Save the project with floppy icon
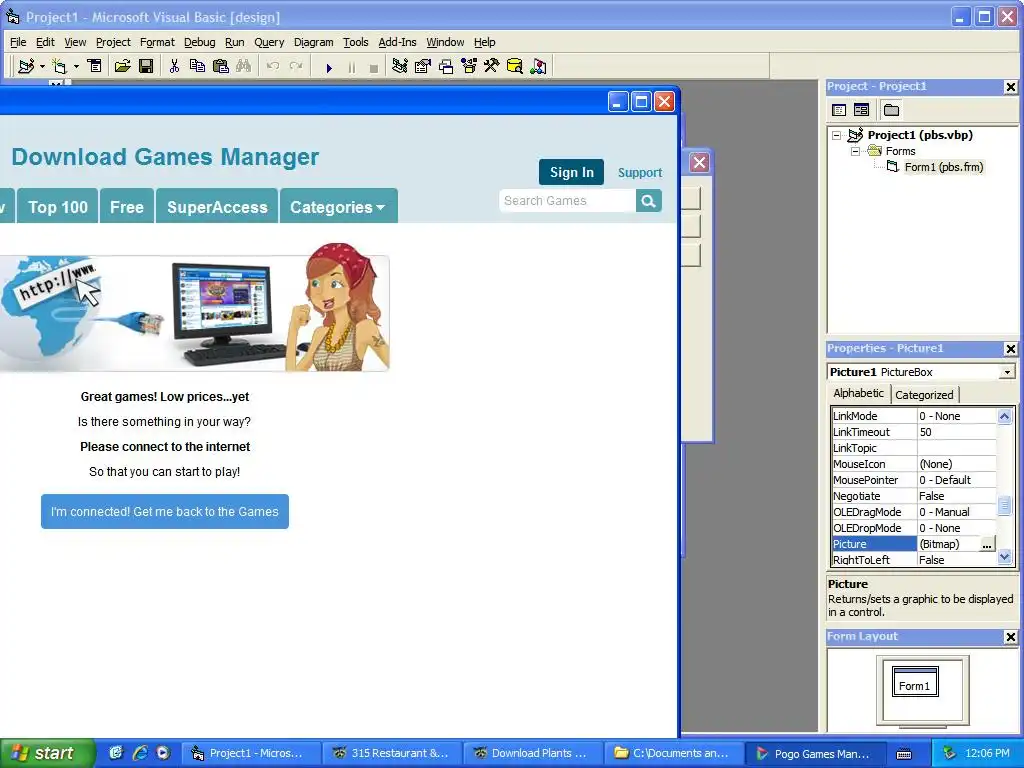 tap(146, 66)
